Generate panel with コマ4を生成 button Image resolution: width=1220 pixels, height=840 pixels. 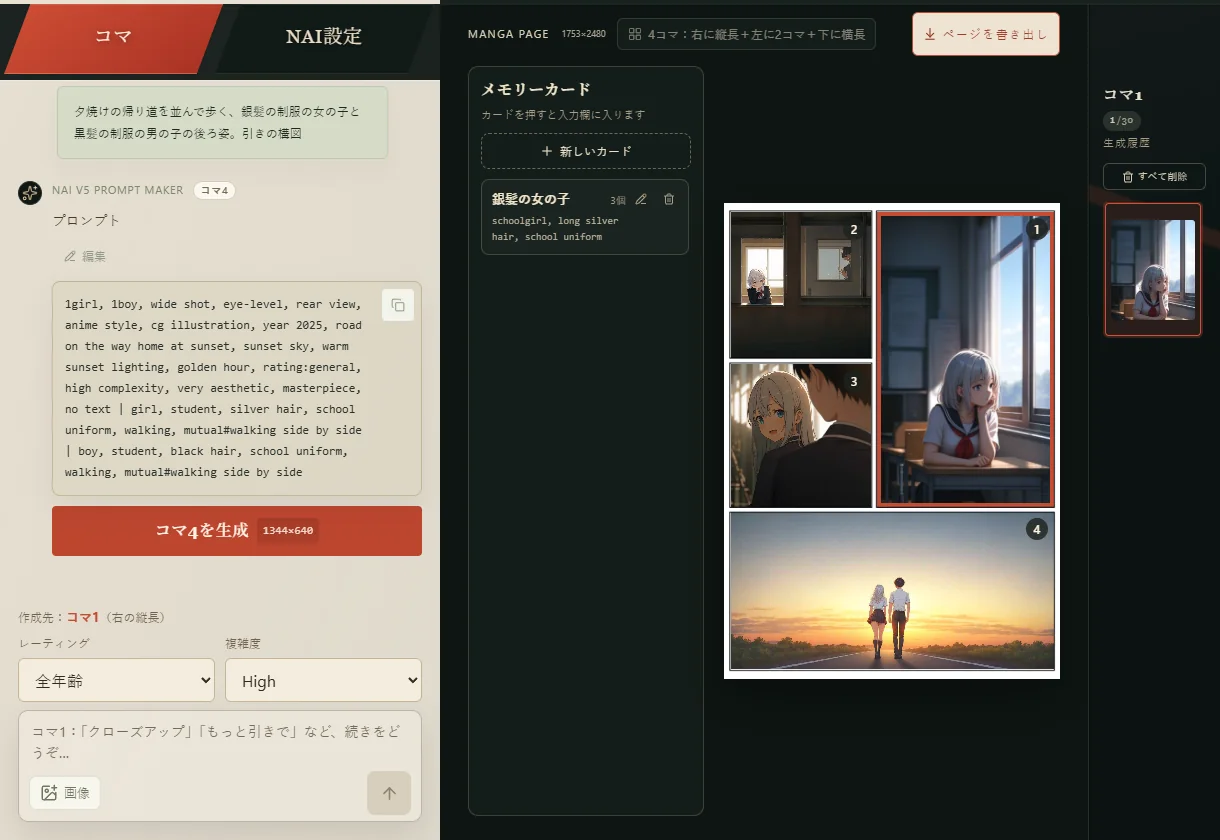pos(237,530)
